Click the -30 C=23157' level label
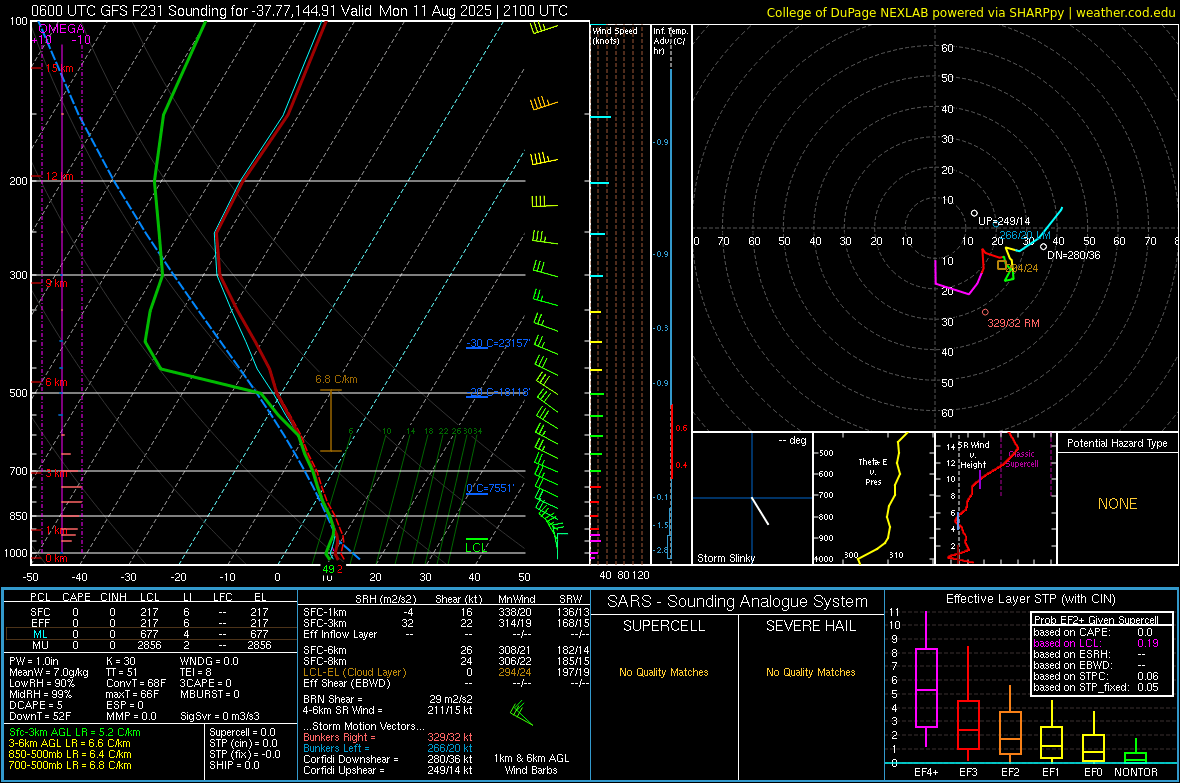The height and width of the screenshot is (783, 1180). (x=498, y=343)
